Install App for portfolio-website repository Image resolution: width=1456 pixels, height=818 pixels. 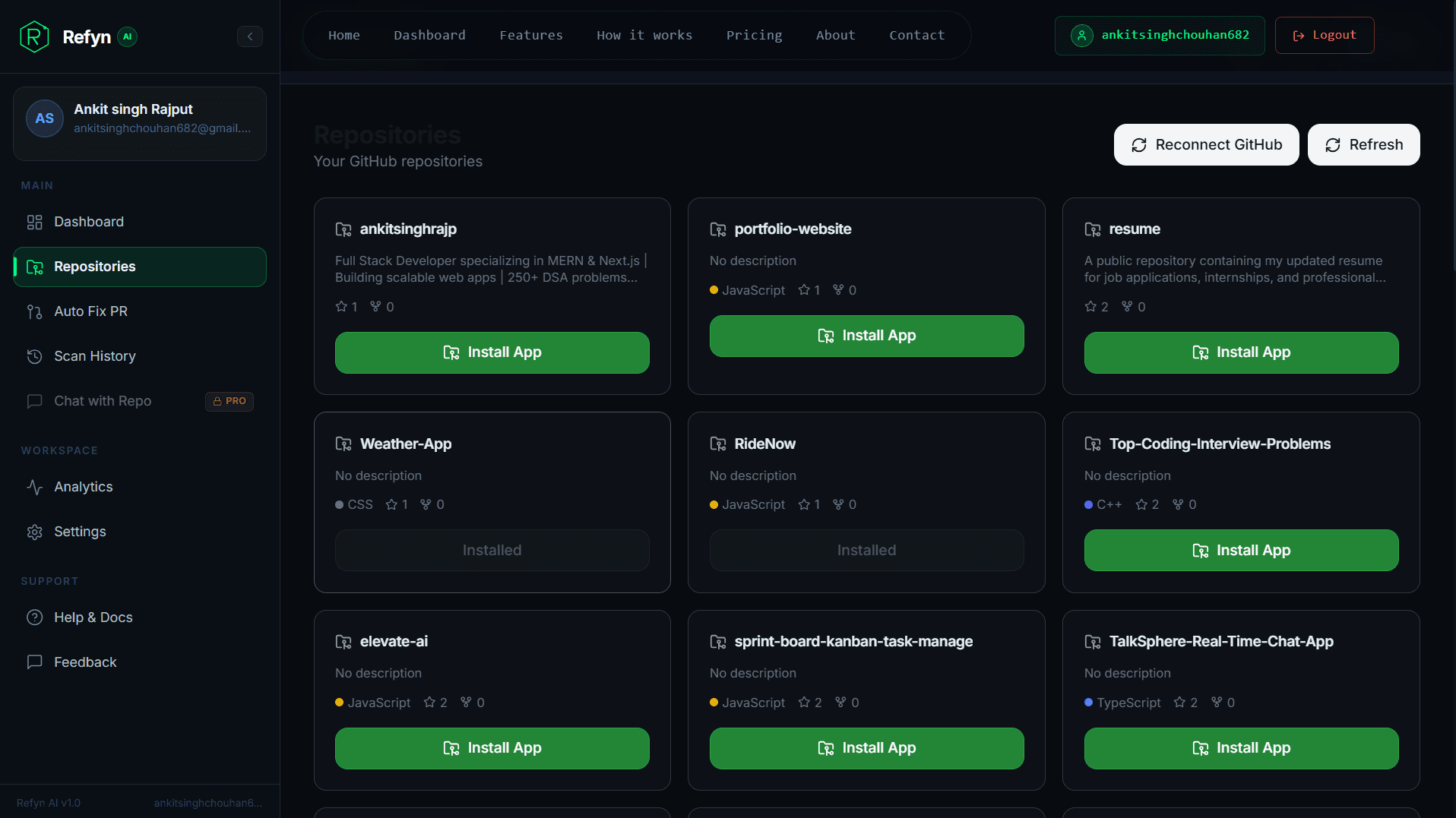click(x=866, y=336)
